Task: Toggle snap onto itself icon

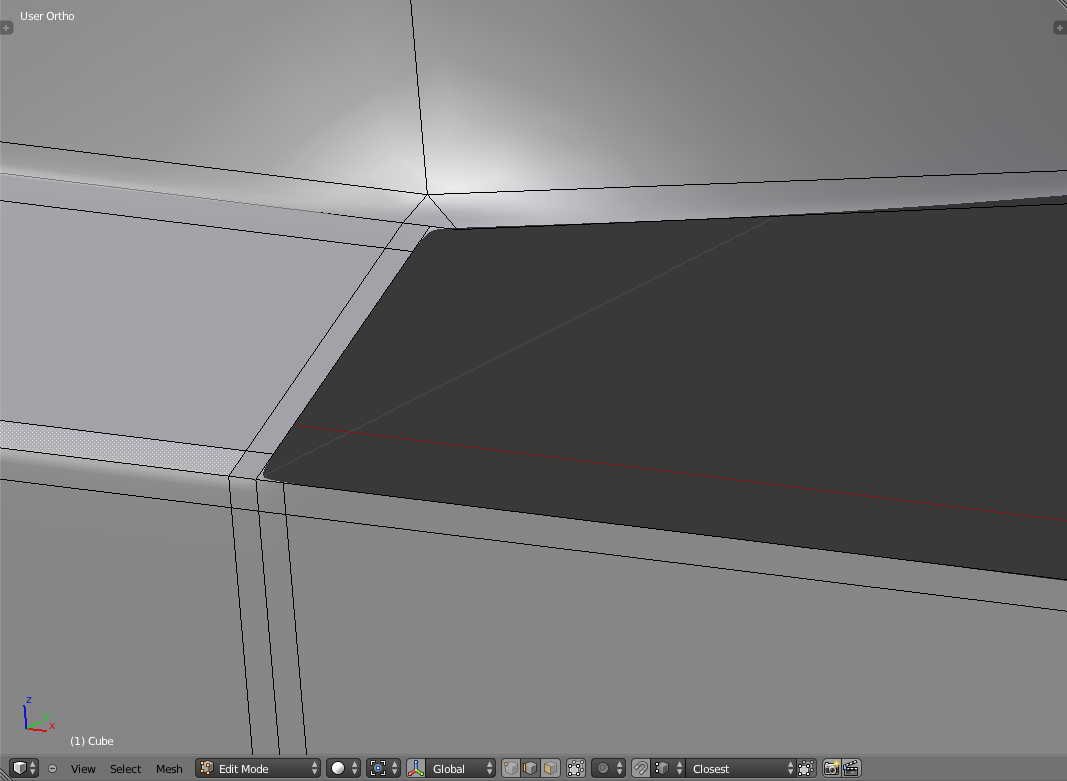Action: (x=806, y=768)
